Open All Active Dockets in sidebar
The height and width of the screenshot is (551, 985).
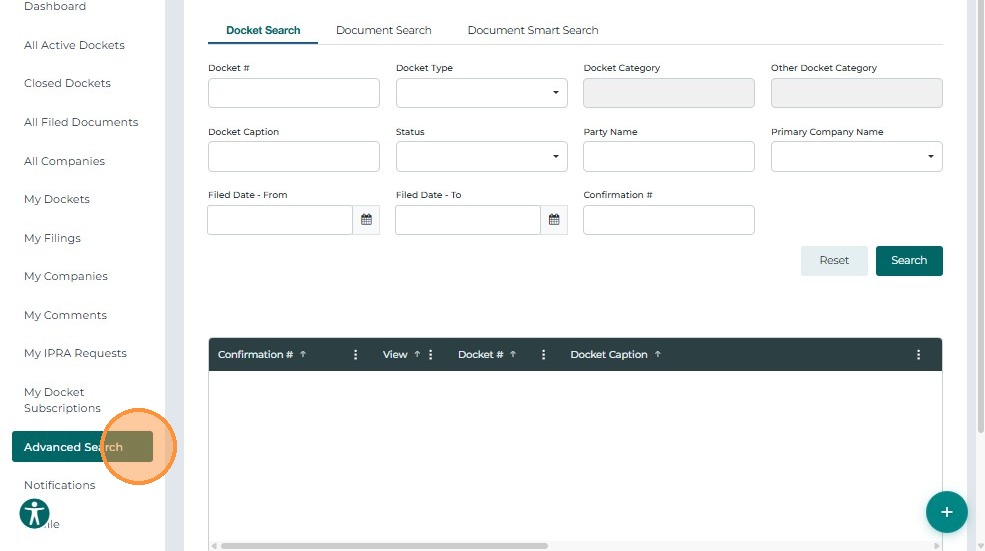click(74, 45)
